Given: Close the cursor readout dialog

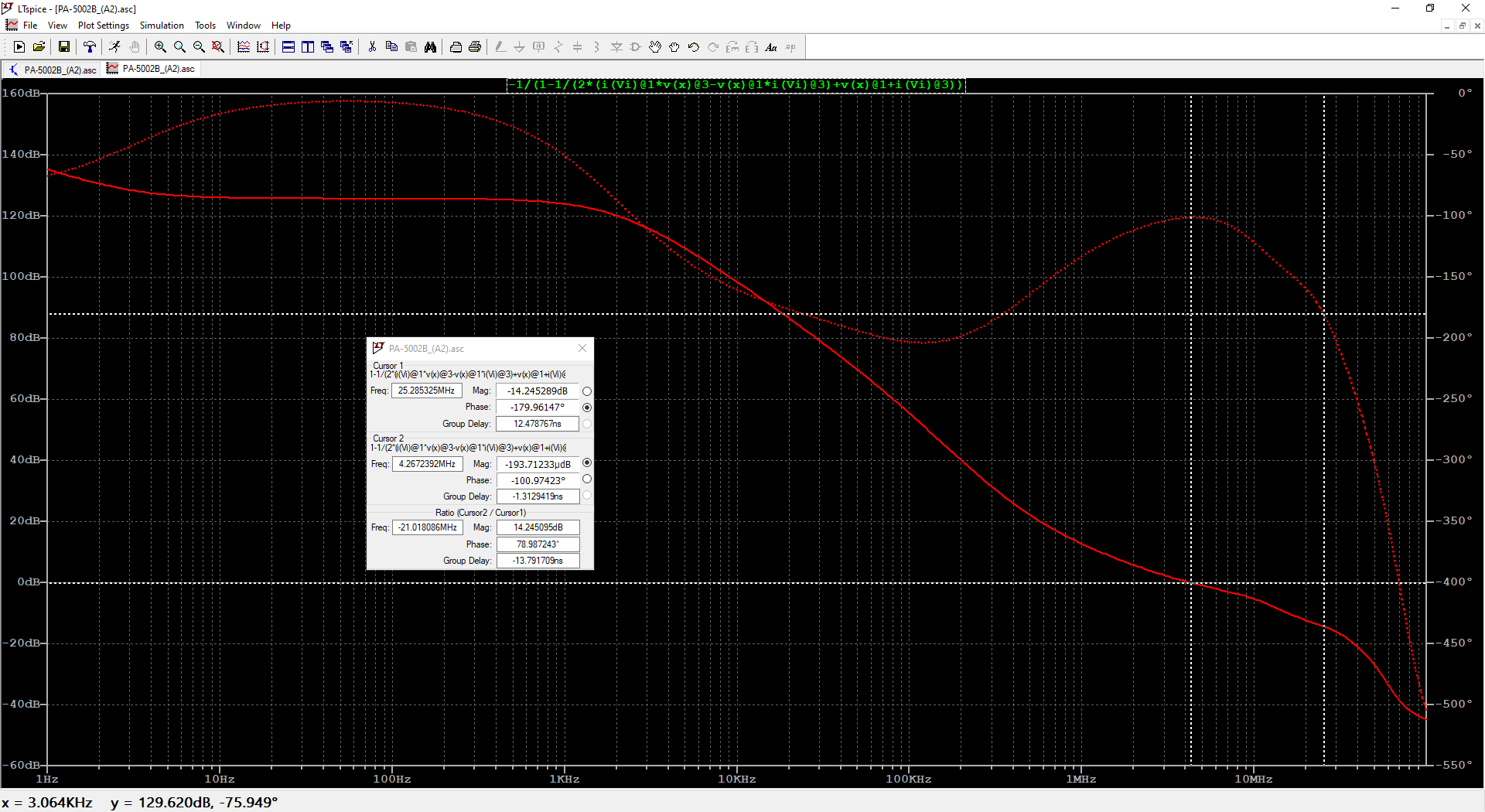Looking at the screenshot, I should 582,349.
